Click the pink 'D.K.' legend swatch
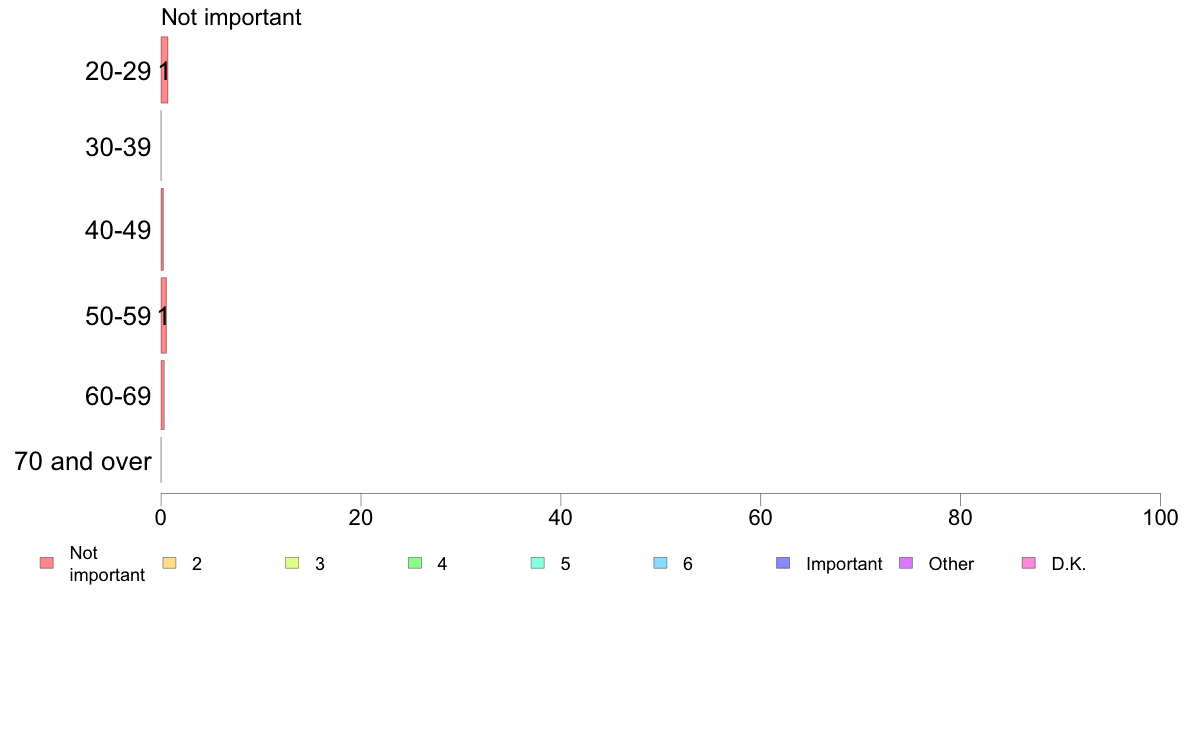 (x=1028, y=562)
